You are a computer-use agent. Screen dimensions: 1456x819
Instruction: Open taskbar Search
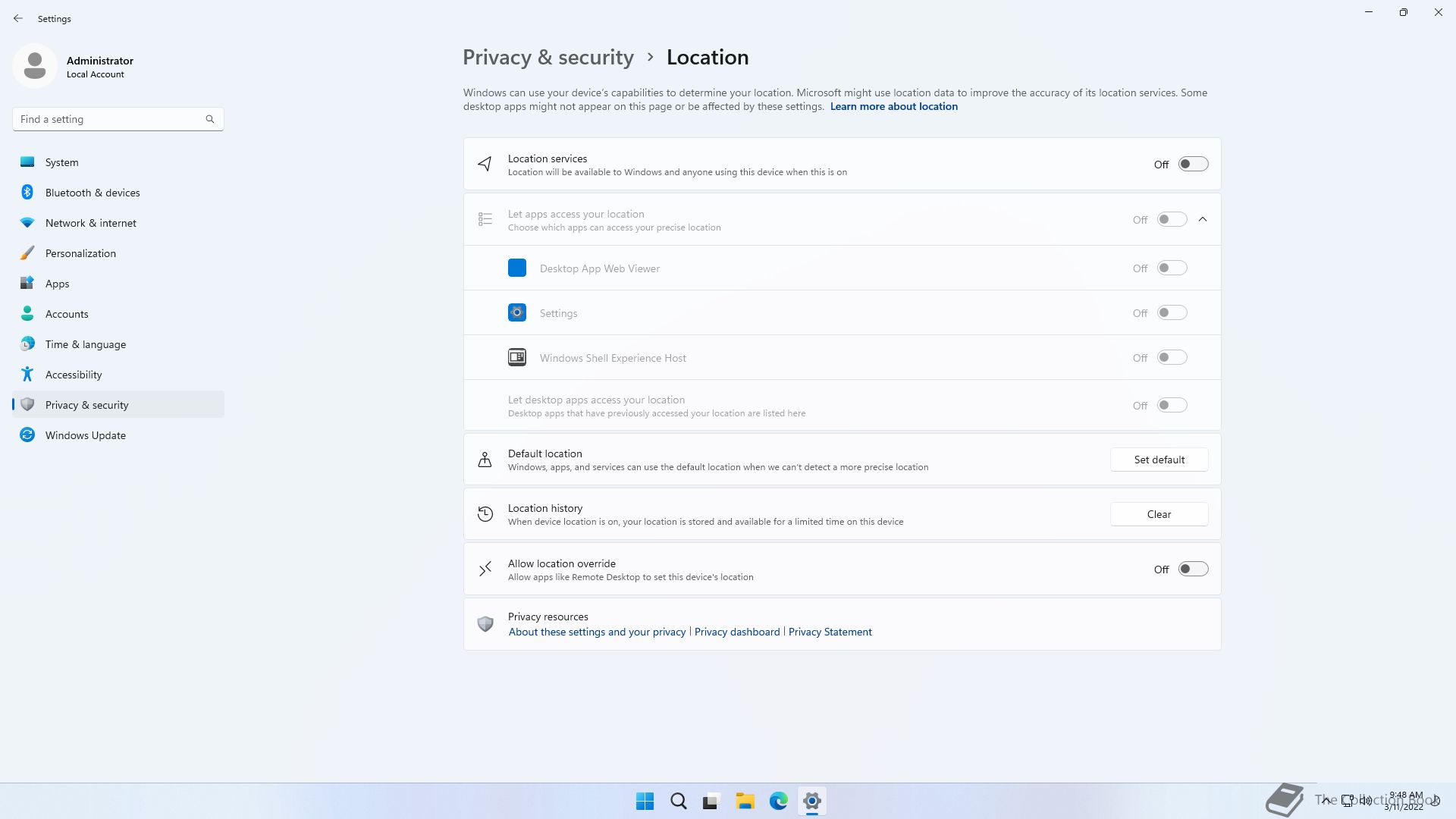[x=678, y=801]
